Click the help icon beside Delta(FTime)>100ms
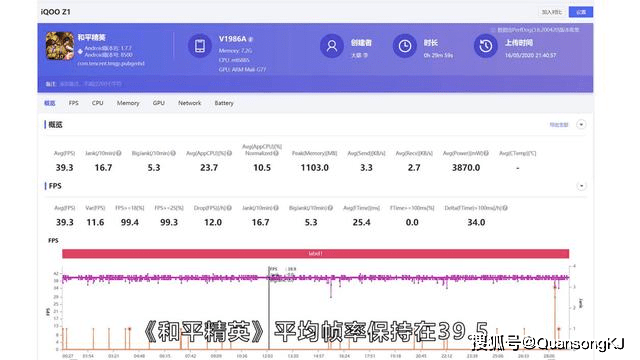 (x=505, y=208)
